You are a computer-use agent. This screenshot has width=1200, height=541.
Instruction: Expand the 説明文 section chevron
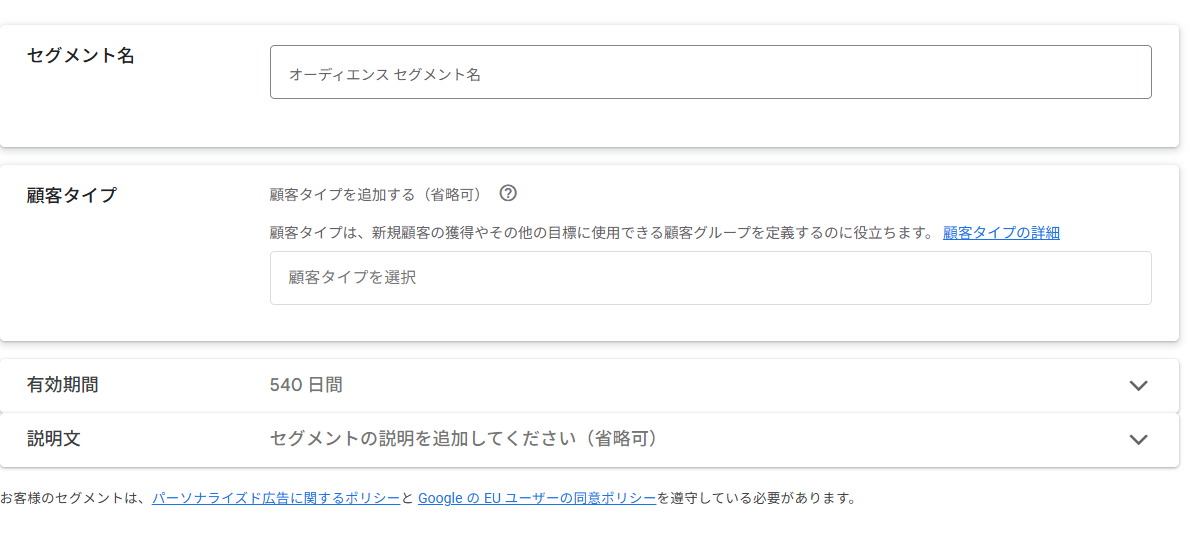click(1138, 439)
